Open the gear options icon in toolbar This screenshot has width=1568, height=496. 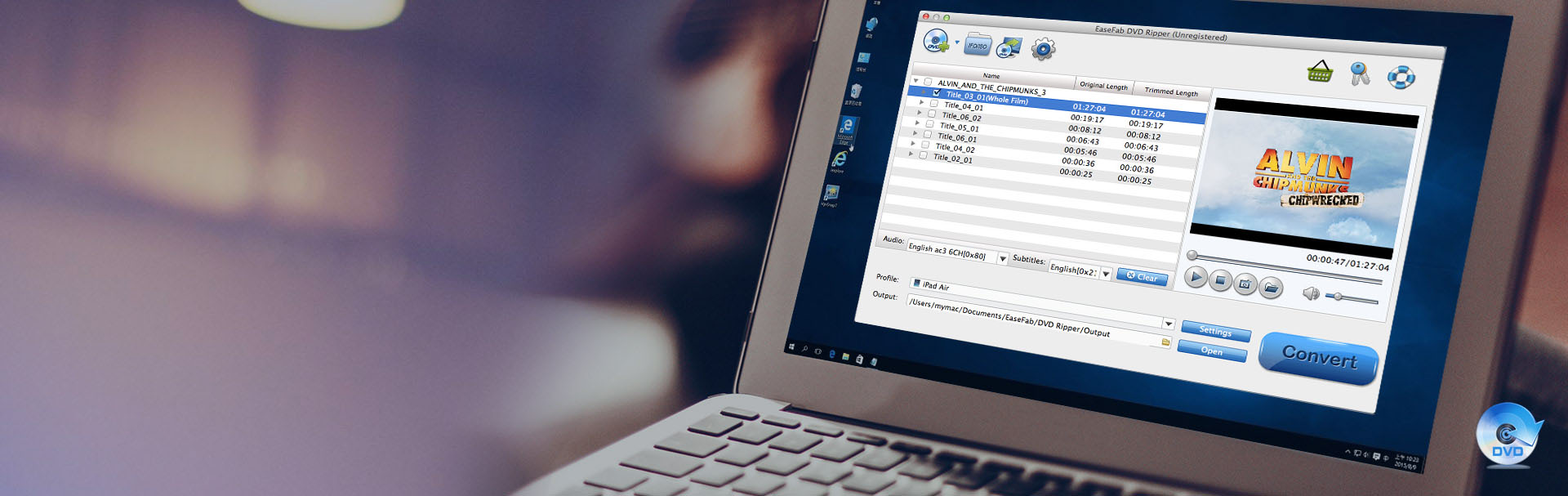coord(1043,50)
